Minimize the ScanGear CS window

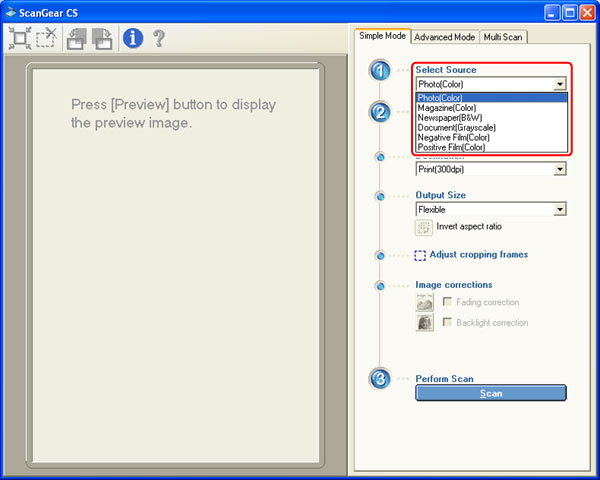[551, 13]
